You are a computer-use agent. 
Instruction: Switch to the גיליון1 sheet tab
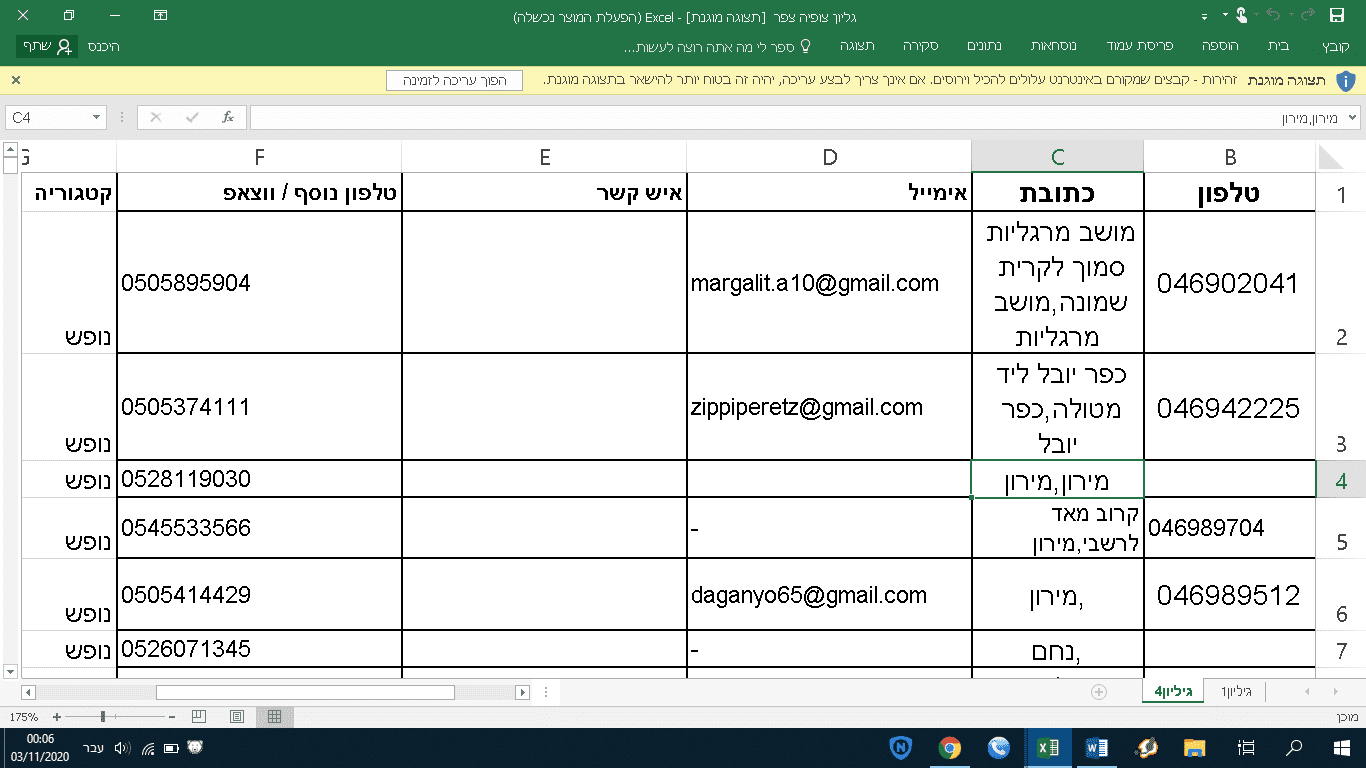pyautogui.click(x=1236, y=691)
